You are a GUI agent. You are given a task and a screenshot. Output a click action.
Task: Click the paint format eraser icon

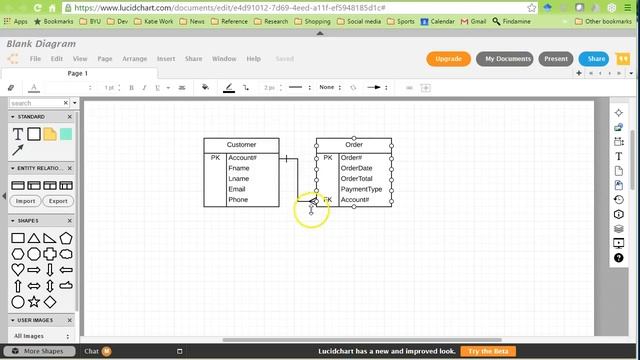[x=11, y=88]
